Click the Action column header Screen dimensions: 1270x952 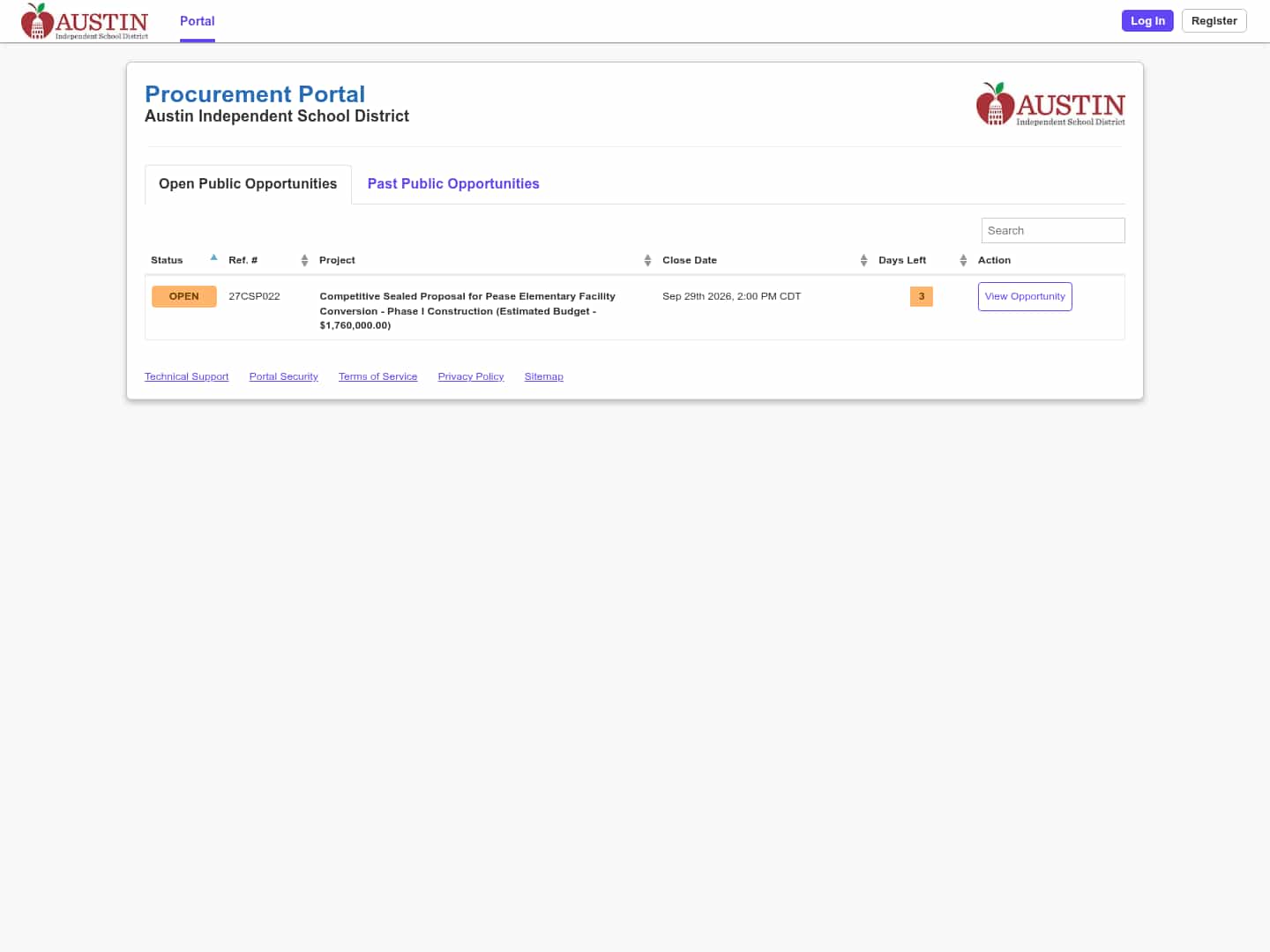[x=994, y=260]
